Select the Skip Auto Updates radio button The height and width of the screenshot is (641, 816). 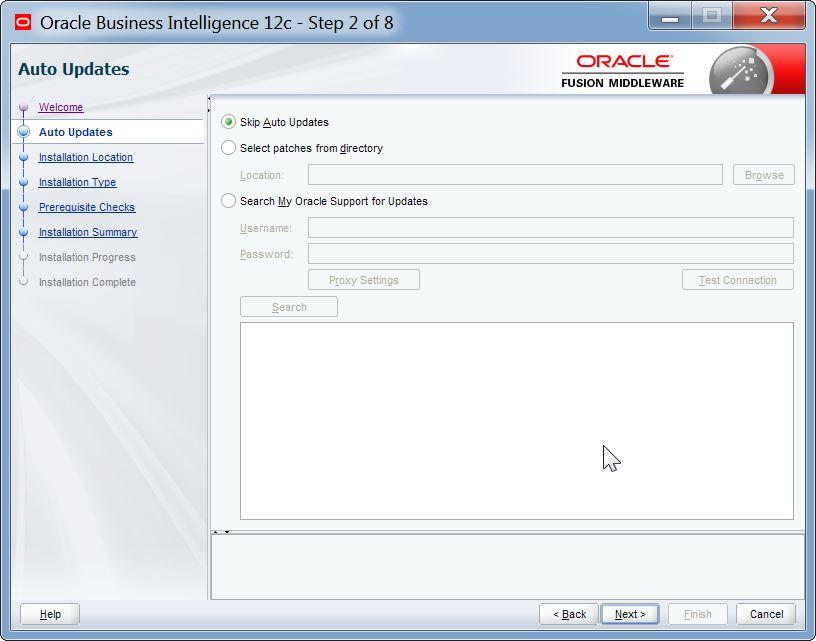click(x=228, y=122)
